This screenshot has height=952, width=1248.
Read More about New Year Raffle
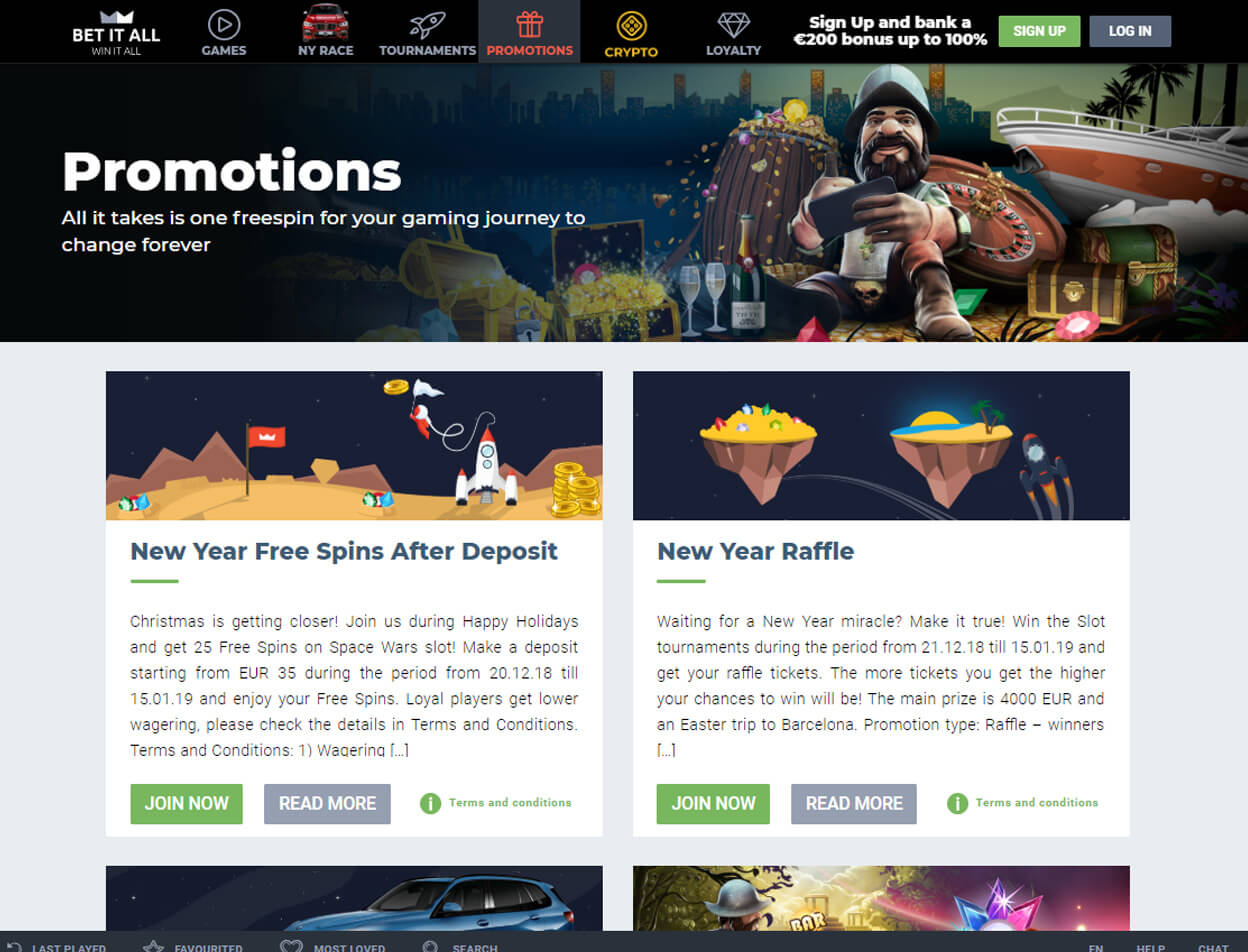854,804
